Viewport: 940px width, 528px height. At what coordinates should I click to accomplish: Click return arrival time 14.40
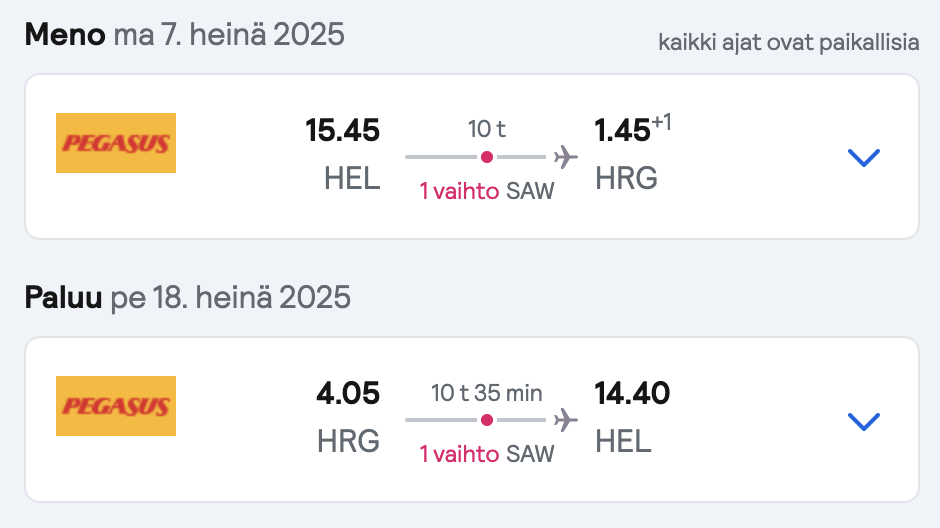point(632,393)
